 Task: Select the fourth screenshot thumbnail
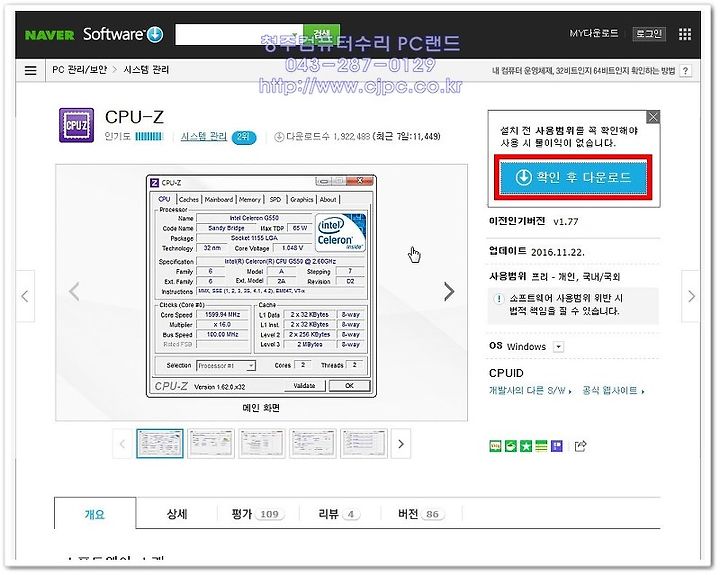click(313, 444)
